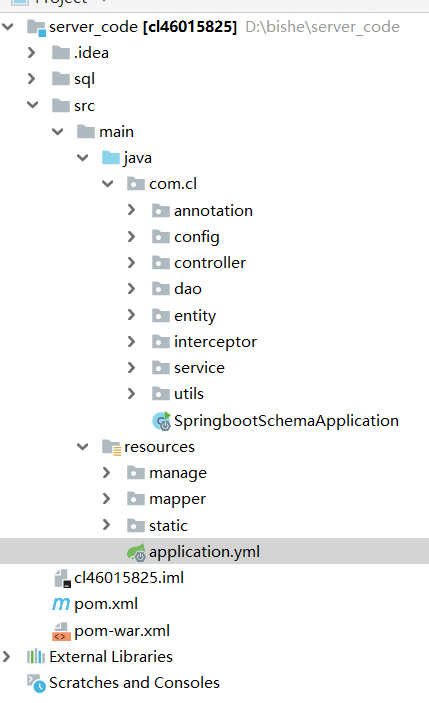This screenshot has height=703, width=429.
Task: Click the External Libraries icon
Action: tap(36, 657)
